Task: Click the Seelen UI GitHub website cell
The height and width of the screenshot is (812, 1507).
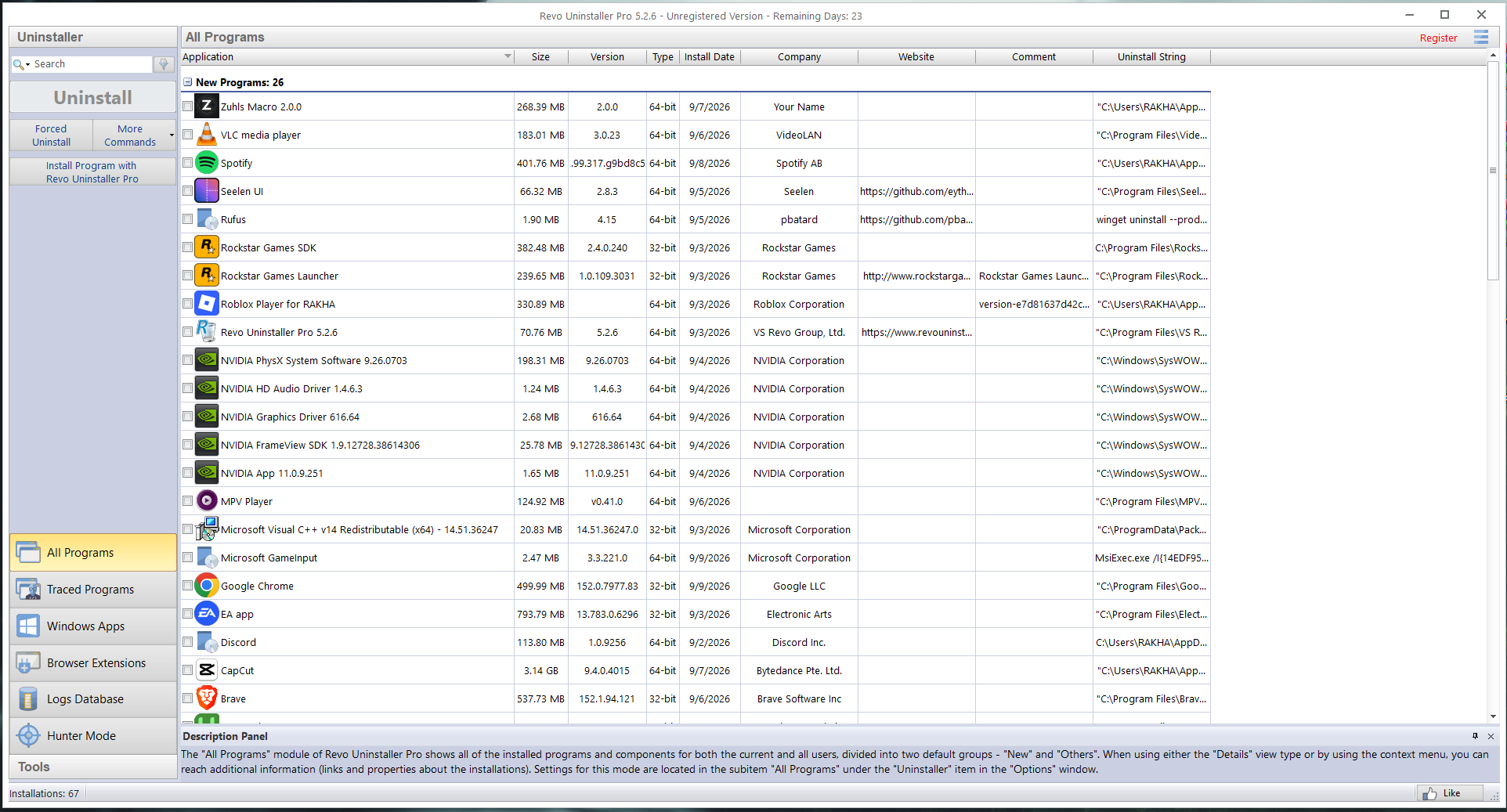Action: (916, 191)
